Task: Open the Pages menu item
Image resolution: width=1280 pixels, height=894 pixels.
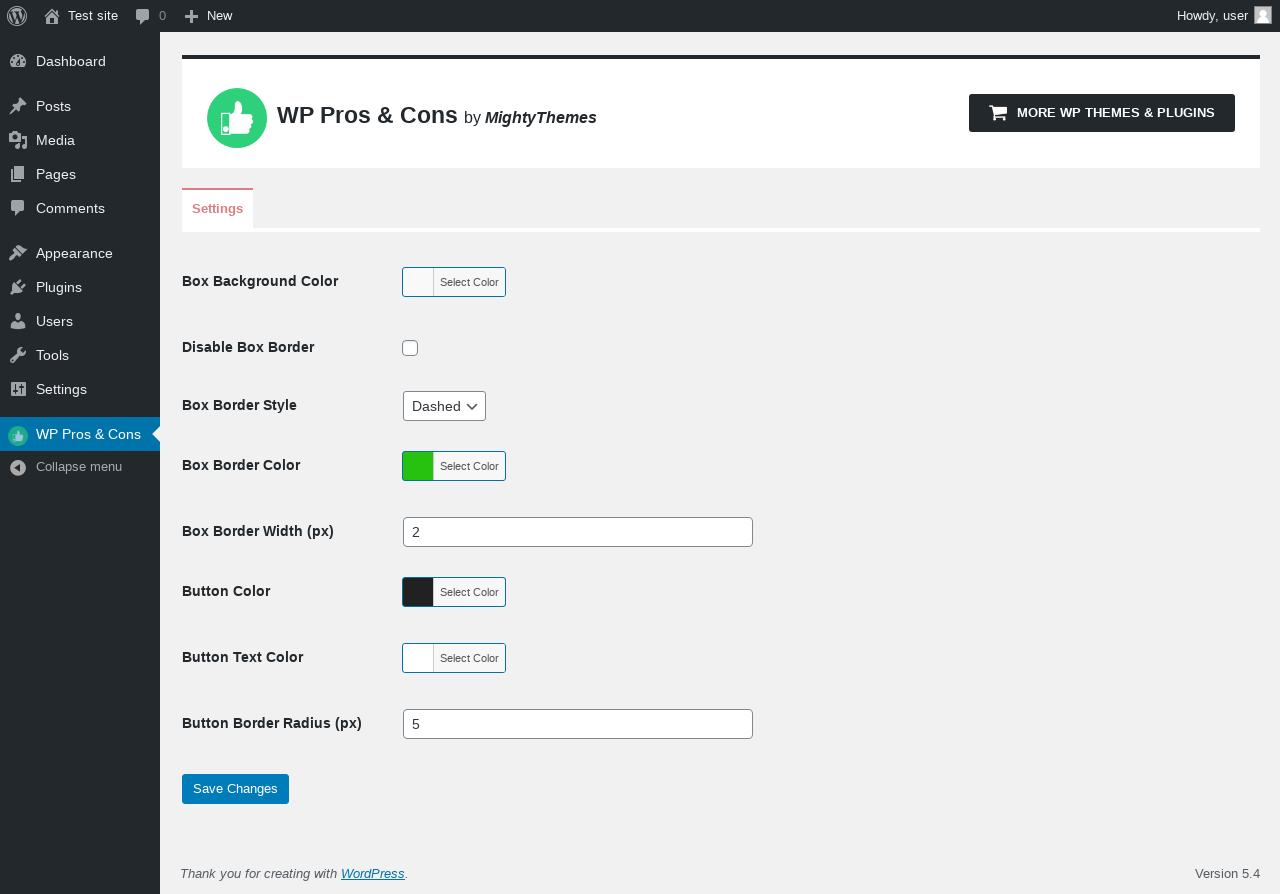Action: (x=80, y=174)
